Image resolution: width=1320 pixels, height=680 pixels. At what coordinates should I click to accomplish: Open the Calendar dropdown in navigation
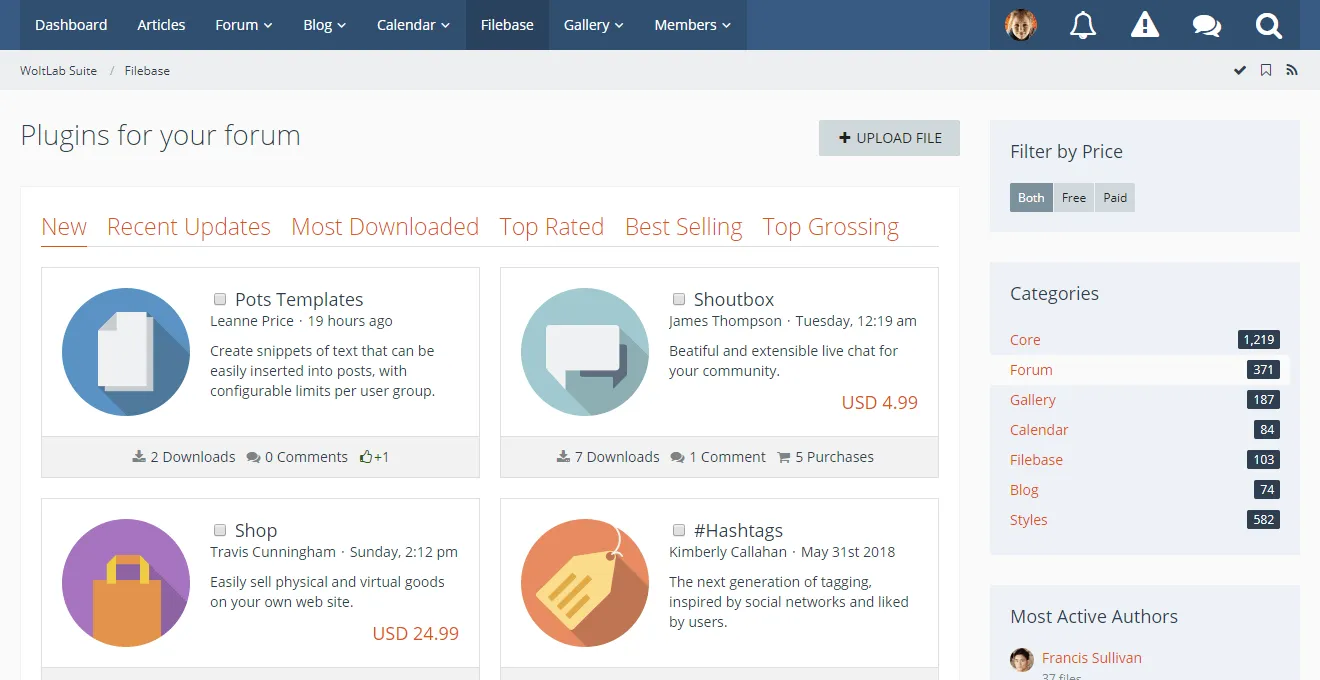coord(413,25)
